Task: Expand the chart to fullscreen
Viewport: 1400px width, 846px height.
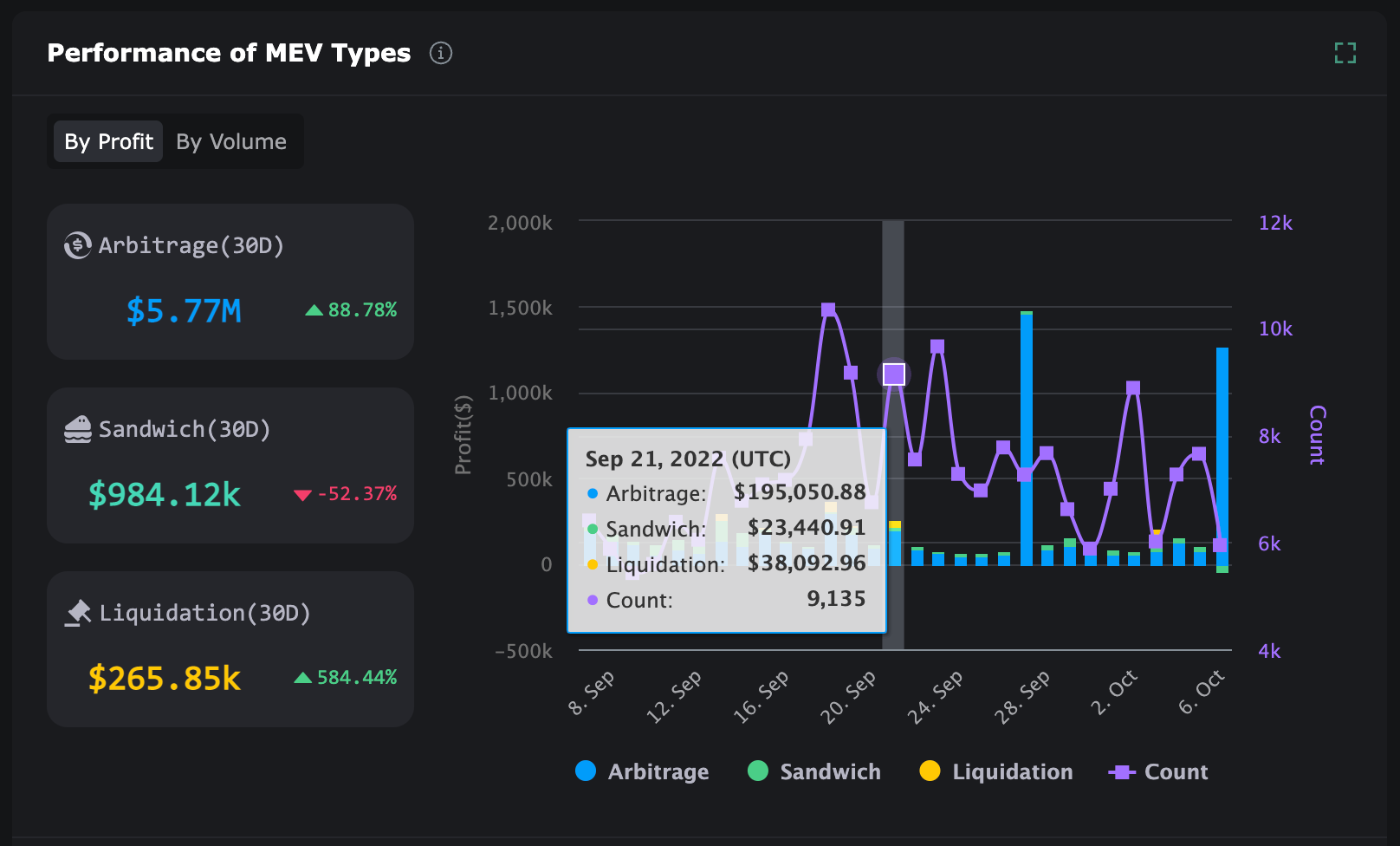Action: 1345,53
